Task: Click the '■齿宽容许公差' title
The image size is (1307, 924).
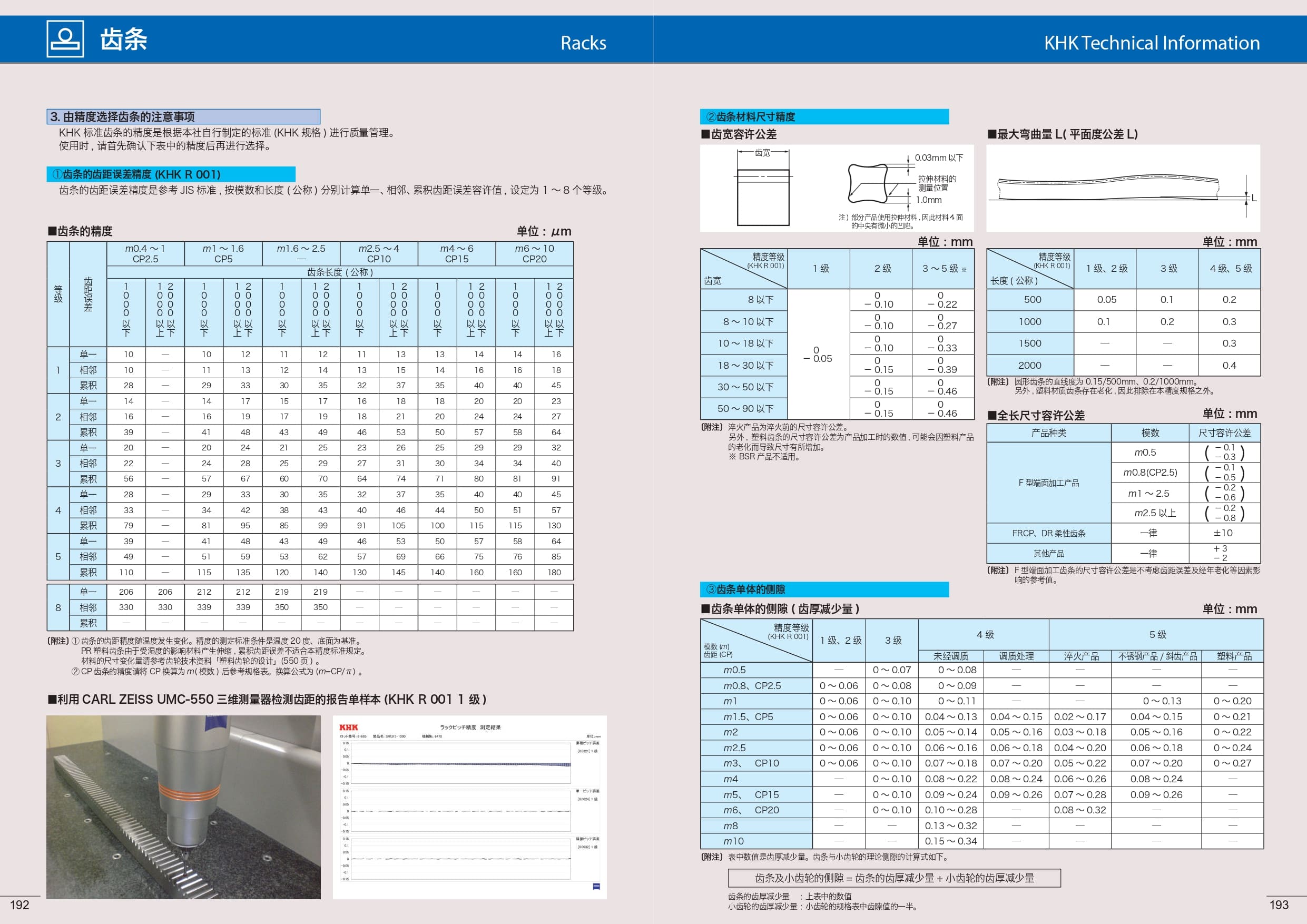Action: (x=739, y=134)
